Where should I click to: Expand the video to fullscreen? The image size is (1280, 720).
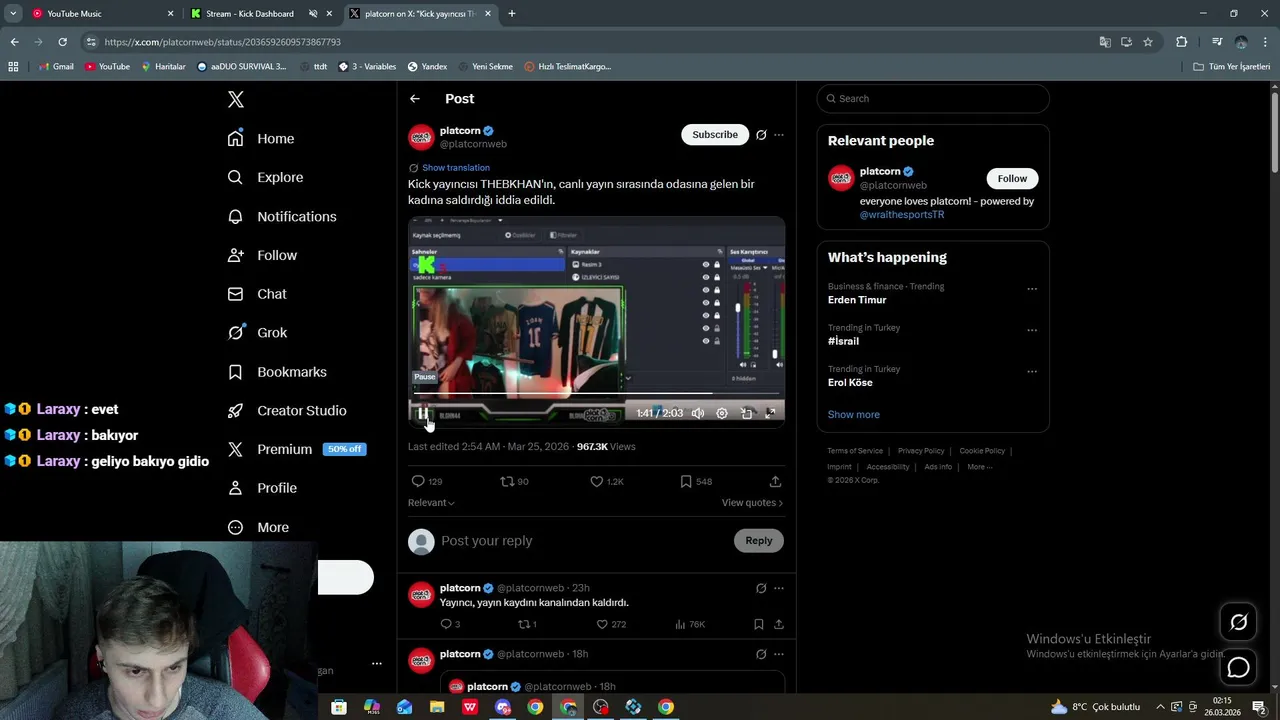[770, 413]
